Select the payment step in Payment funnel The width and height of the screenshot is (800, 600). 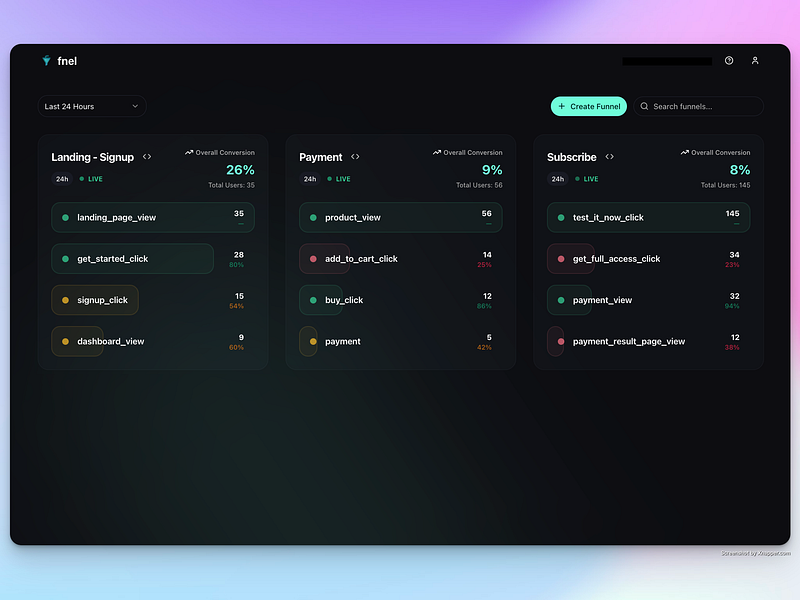pyautogui.click(x=401, y=341)
